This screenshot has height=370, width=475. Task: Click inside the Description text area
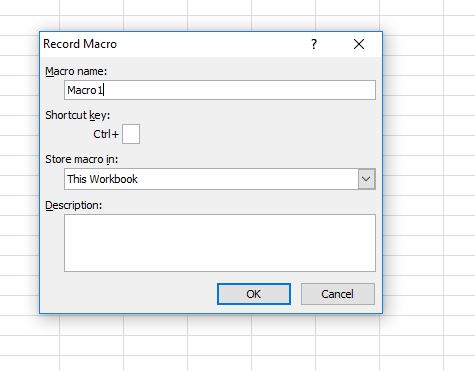pyautogui.click(x=220, y=243)
